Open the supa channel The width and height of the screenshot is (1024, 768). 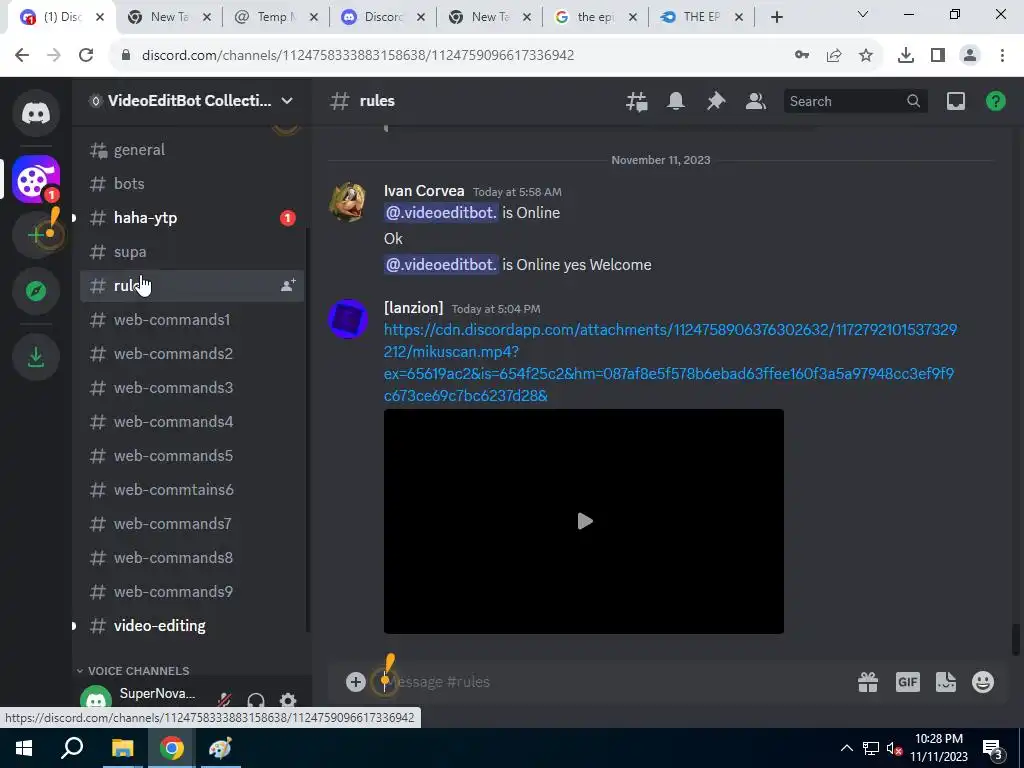(192, 251)
